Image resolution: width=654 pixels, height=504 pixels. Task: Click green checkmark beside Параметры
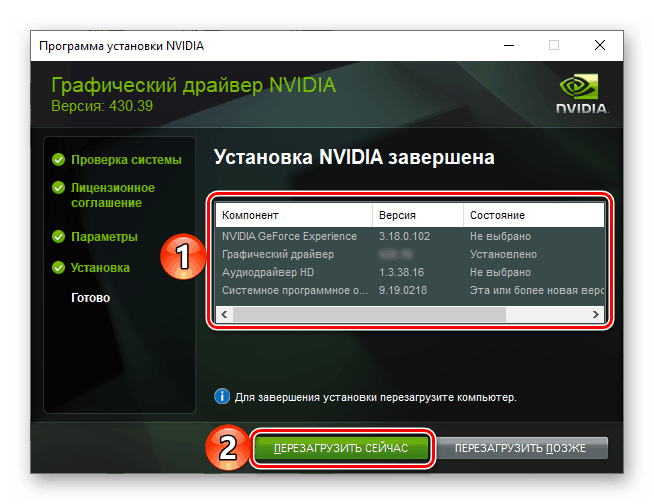58,237
